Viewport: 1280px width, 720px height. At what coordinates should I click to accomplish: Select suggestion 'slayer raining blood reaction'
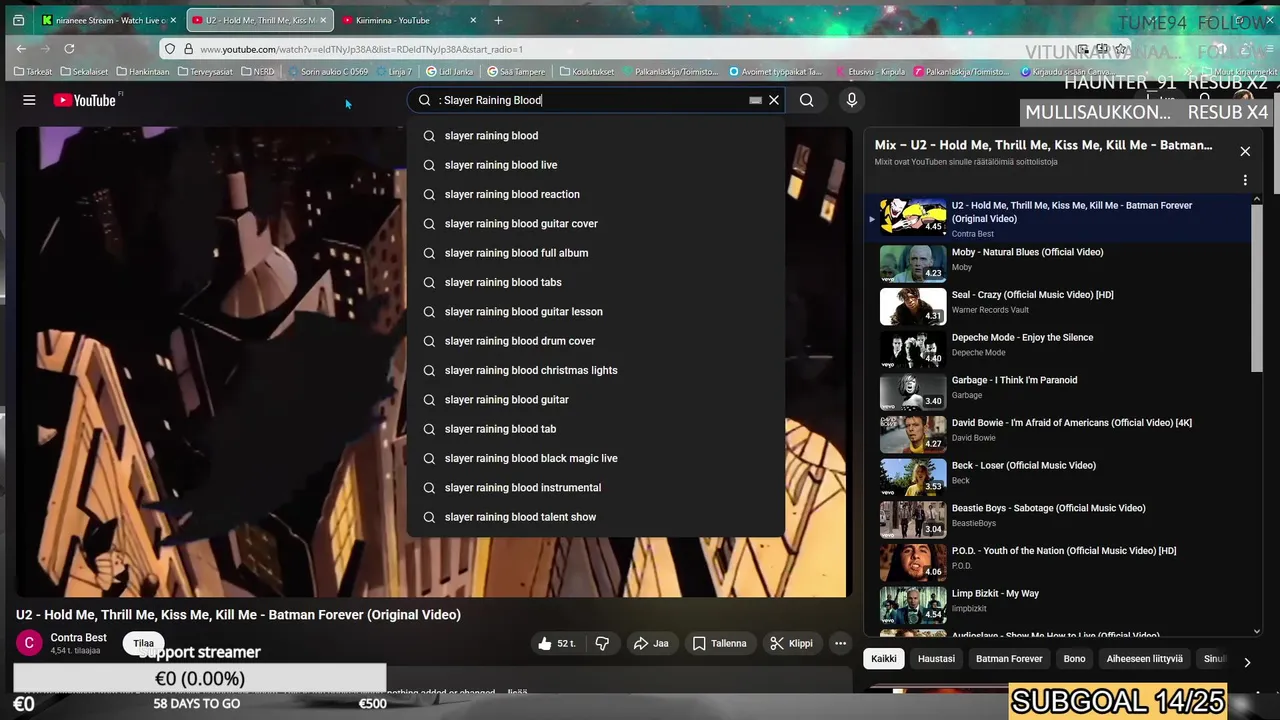coord(595,194)
